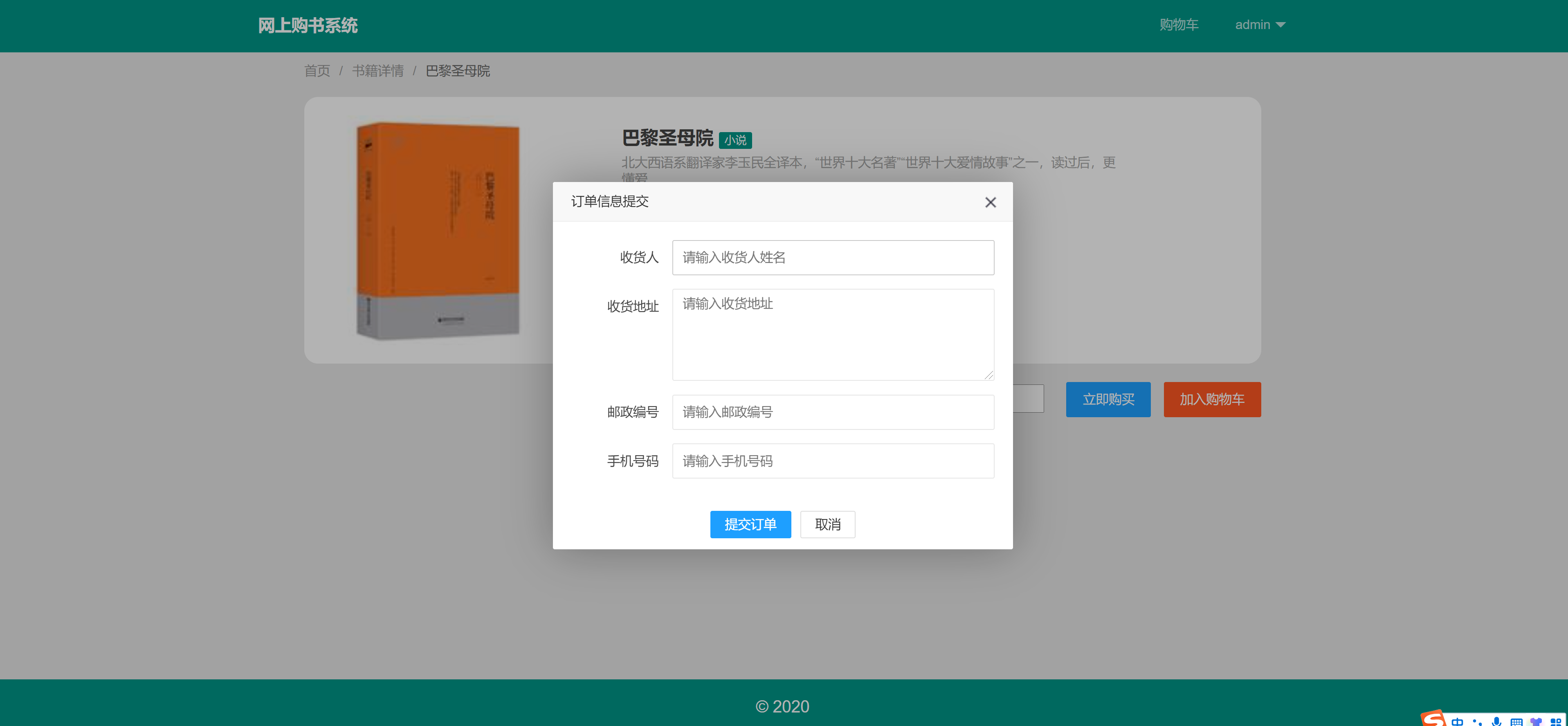Go to 首页 in the breadcrumb

click(317, 71)
